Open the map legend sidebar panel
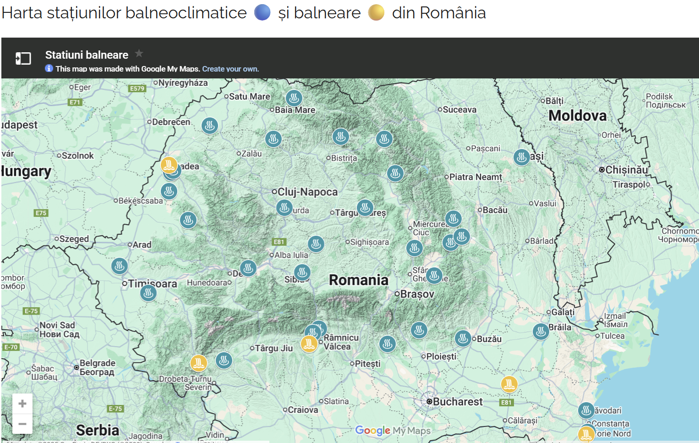The width and height of the screenshot is (699, 443). [22, 59]
